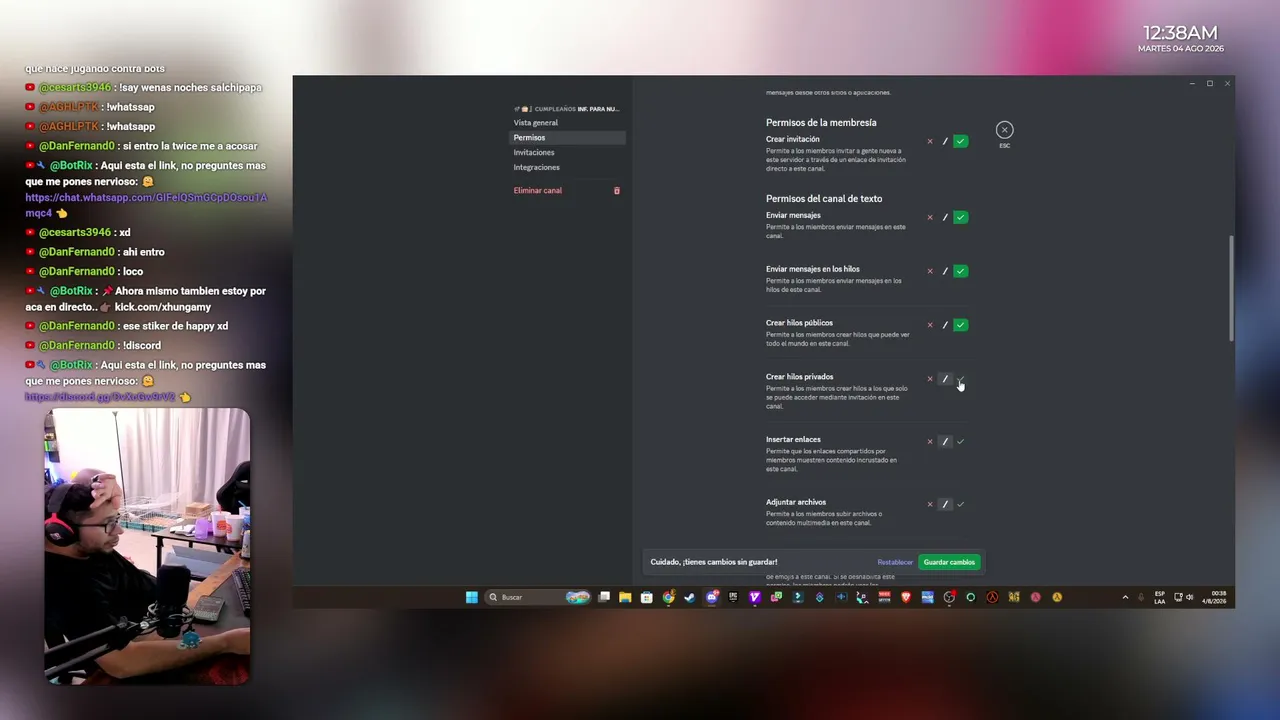Screen dimensions: 1280x720
Task: Open the Vista general settings tab
Action: click(x=568, y=122)
